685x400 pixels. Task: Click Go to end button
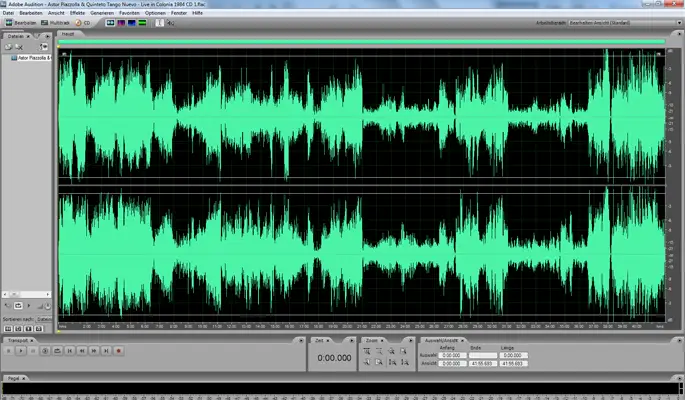pos(106,351)
